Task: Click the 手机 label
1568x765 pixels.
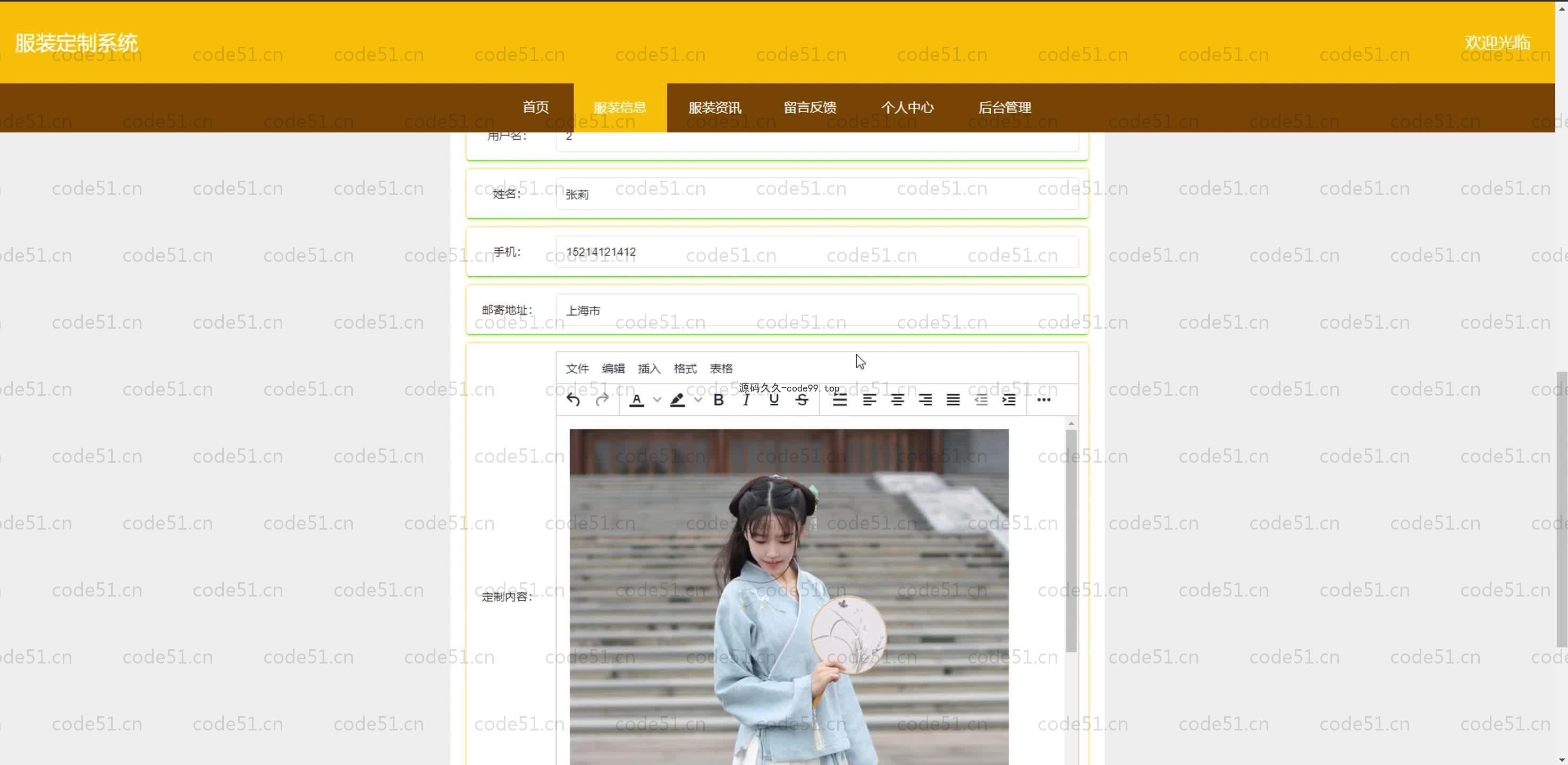Action: 507,252
